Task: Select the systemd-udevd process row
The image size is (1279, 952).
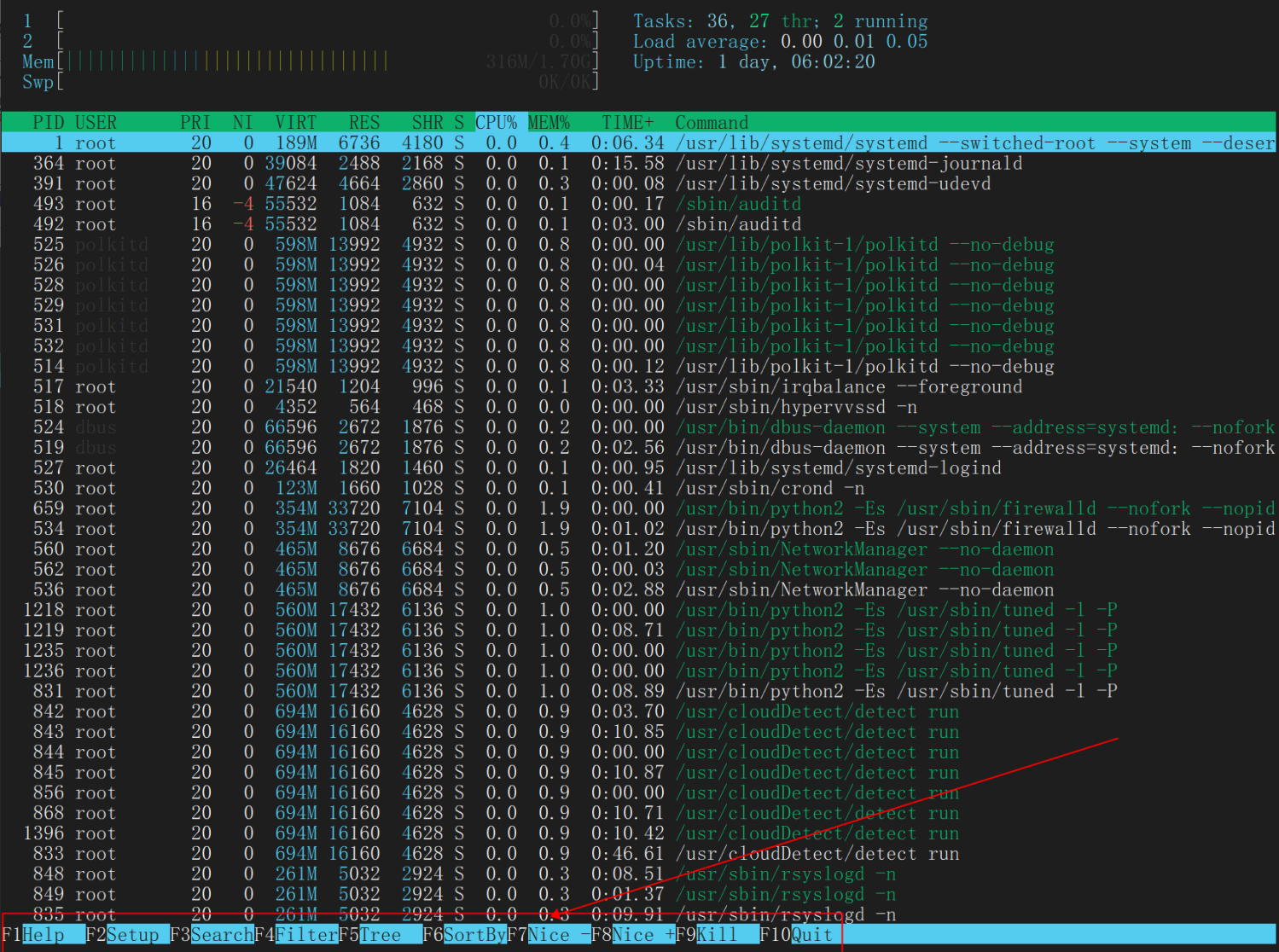Action: pyautogui.click(x=639, y=183)
